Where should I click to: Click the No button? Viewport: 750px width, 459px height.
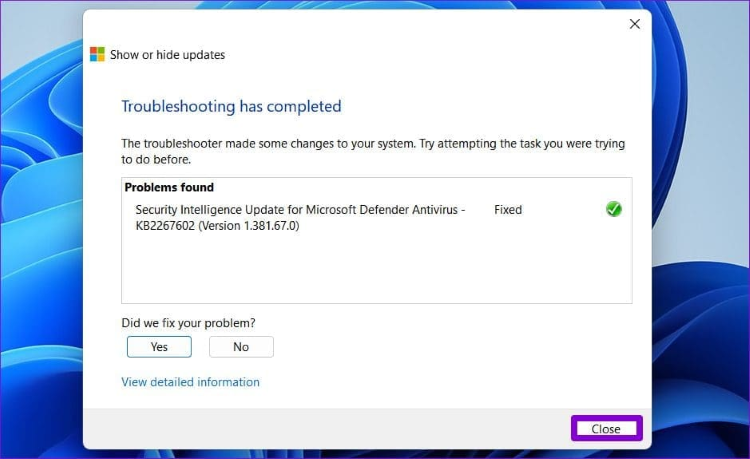pyautogui.click(x=241, y=347)
